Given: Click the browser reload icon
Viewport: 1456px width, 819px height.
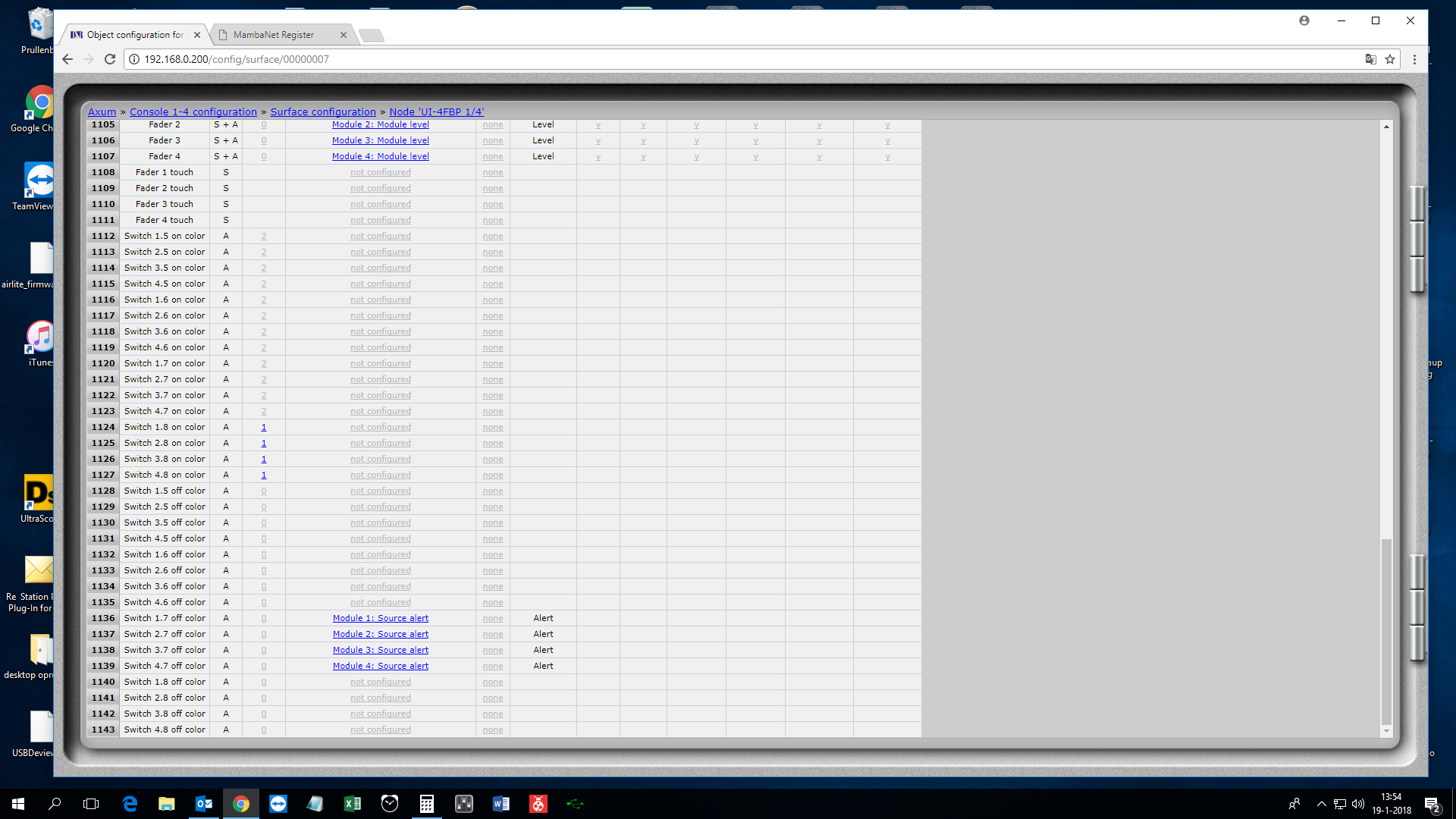Looking at the screenshot, I should coord(110,59).
